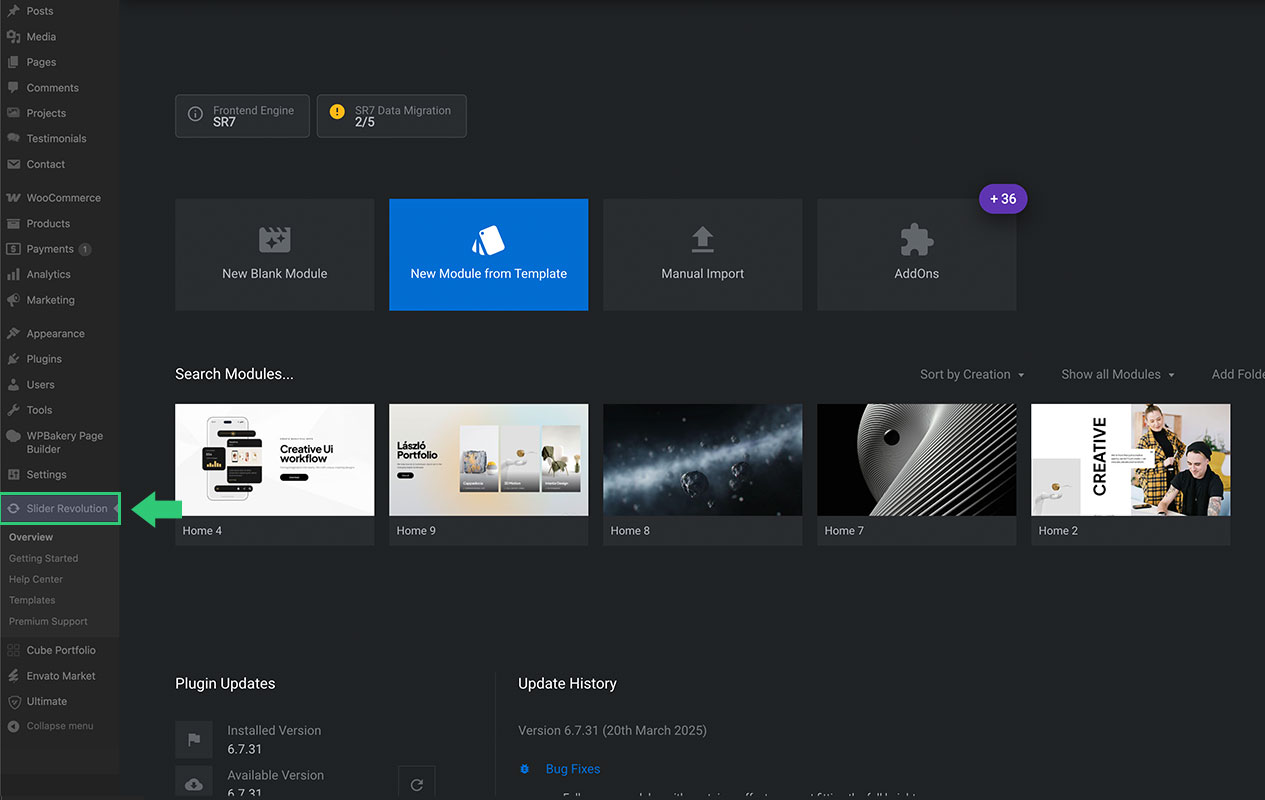This screenshot has height=800, width=1265.
Task: Expand the Show all Modules dropdown
Action: coord(1117,374)
